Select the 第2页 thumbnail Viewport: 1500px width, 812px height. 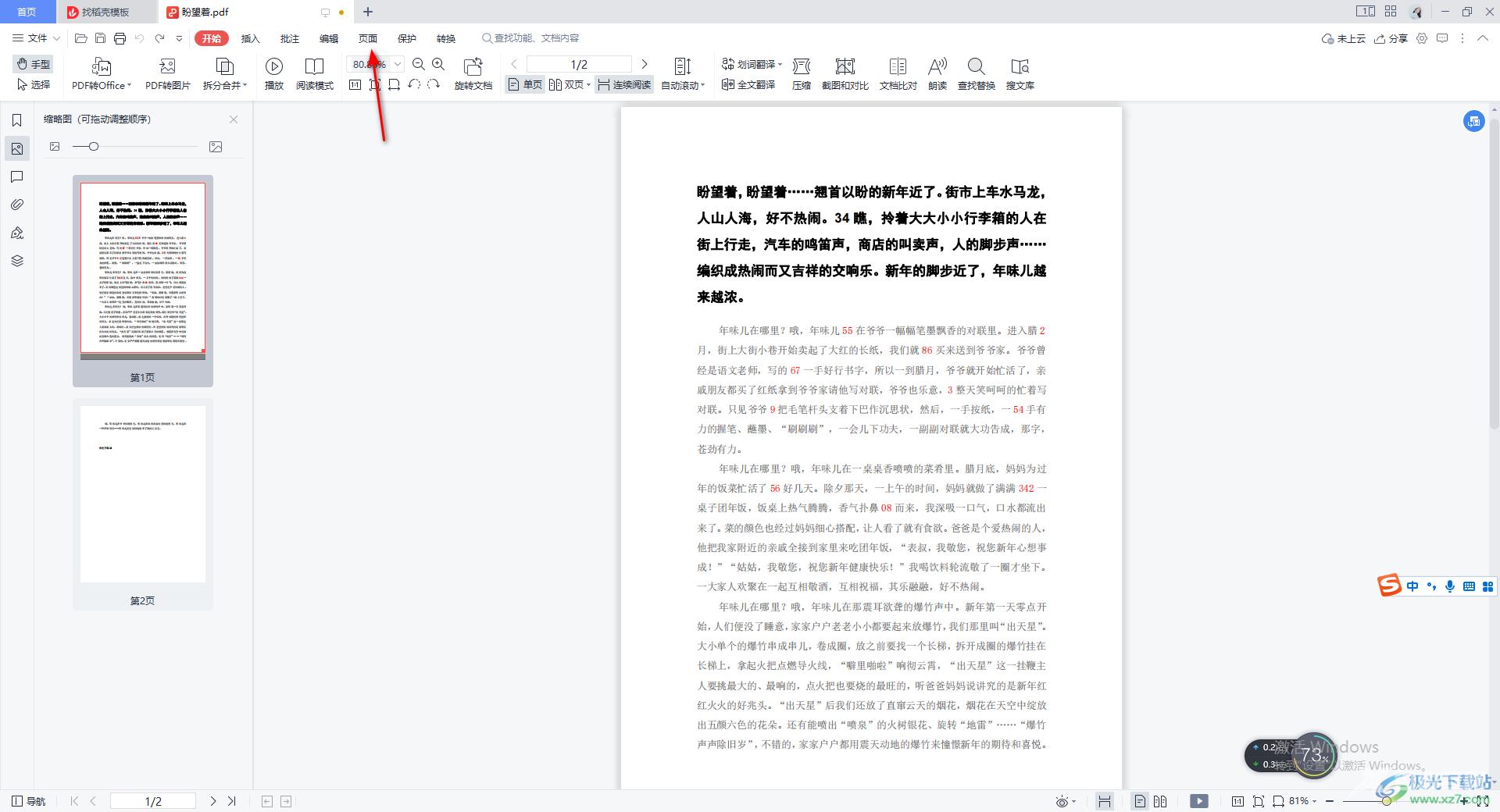coord(143,504)
